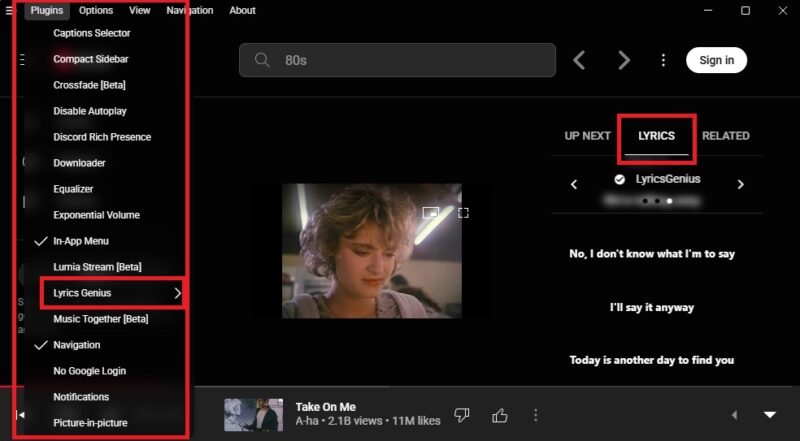Collapse the player page with down arrow
Viewport: 800px width, 441px height.
pos(770,415)
